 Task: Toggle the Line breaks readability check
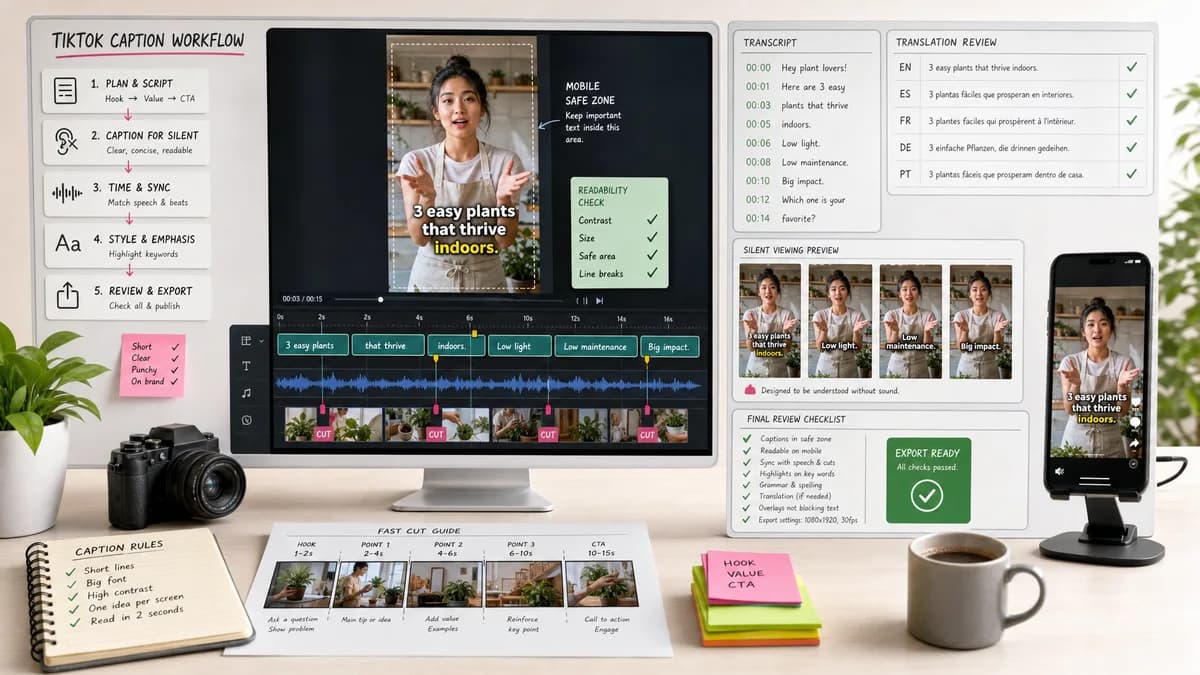(652, 273)
